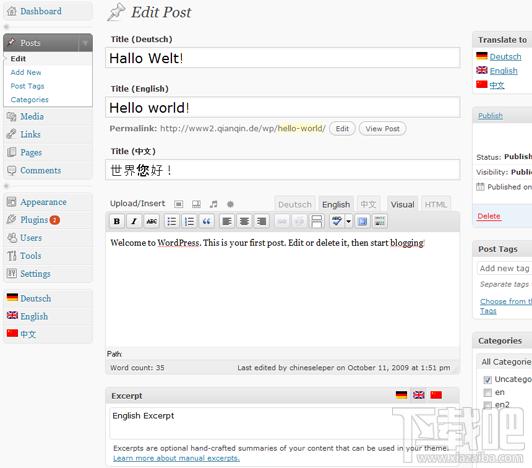Insert the More tag break
Viewport: 532px width, 468px height.
click(x=317, y=222)
